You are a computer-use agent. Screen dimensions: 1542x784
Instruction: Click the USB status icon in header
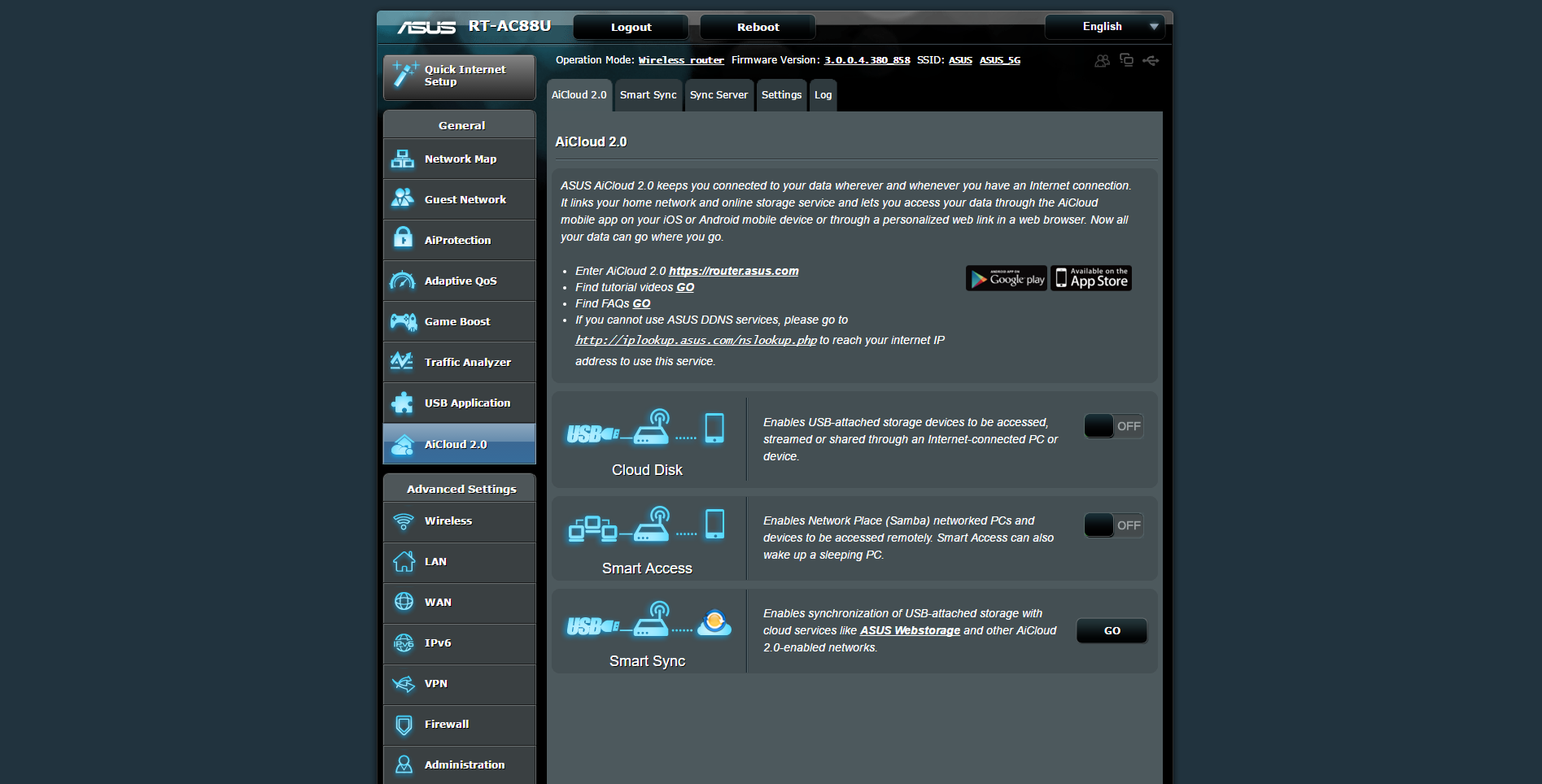point(1151,60)
